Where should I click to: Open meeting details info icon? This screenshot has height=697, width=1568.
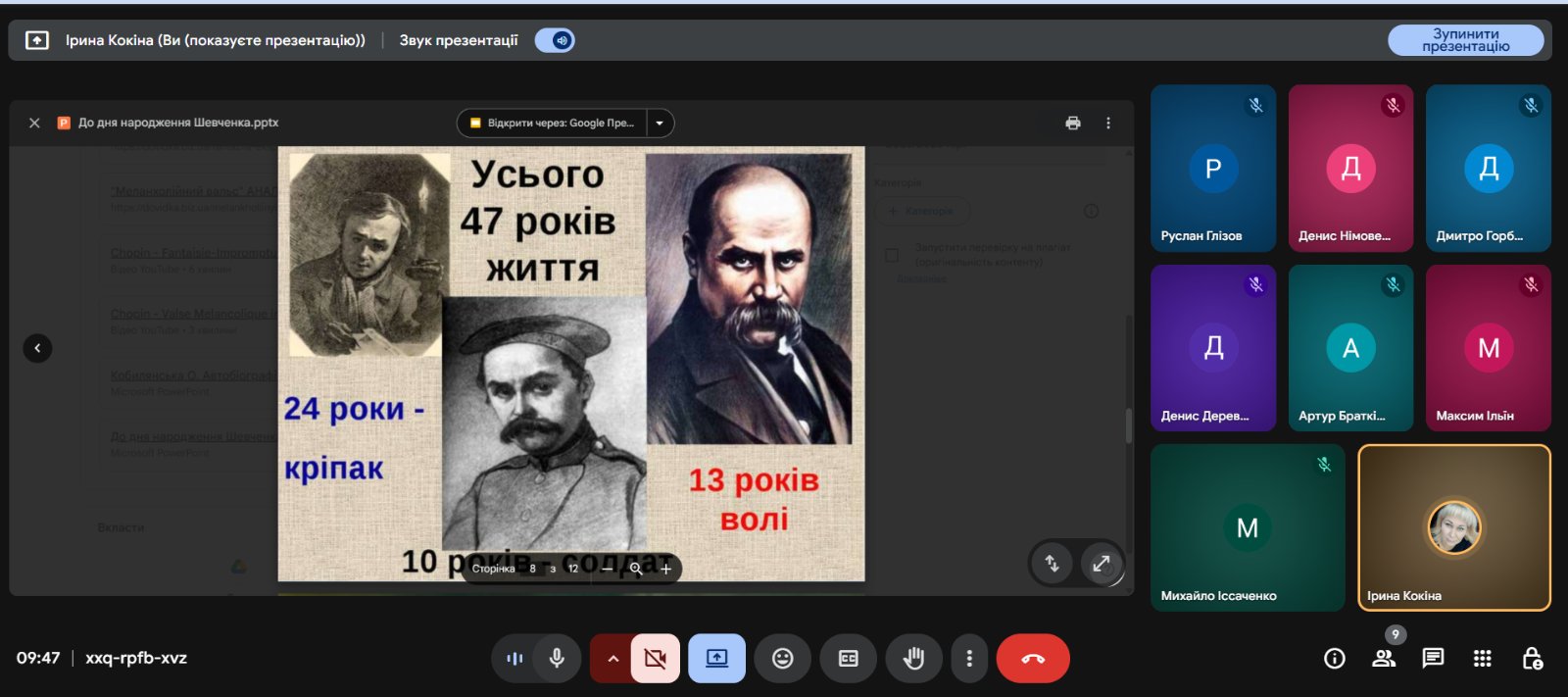(x=1334, y=659)
